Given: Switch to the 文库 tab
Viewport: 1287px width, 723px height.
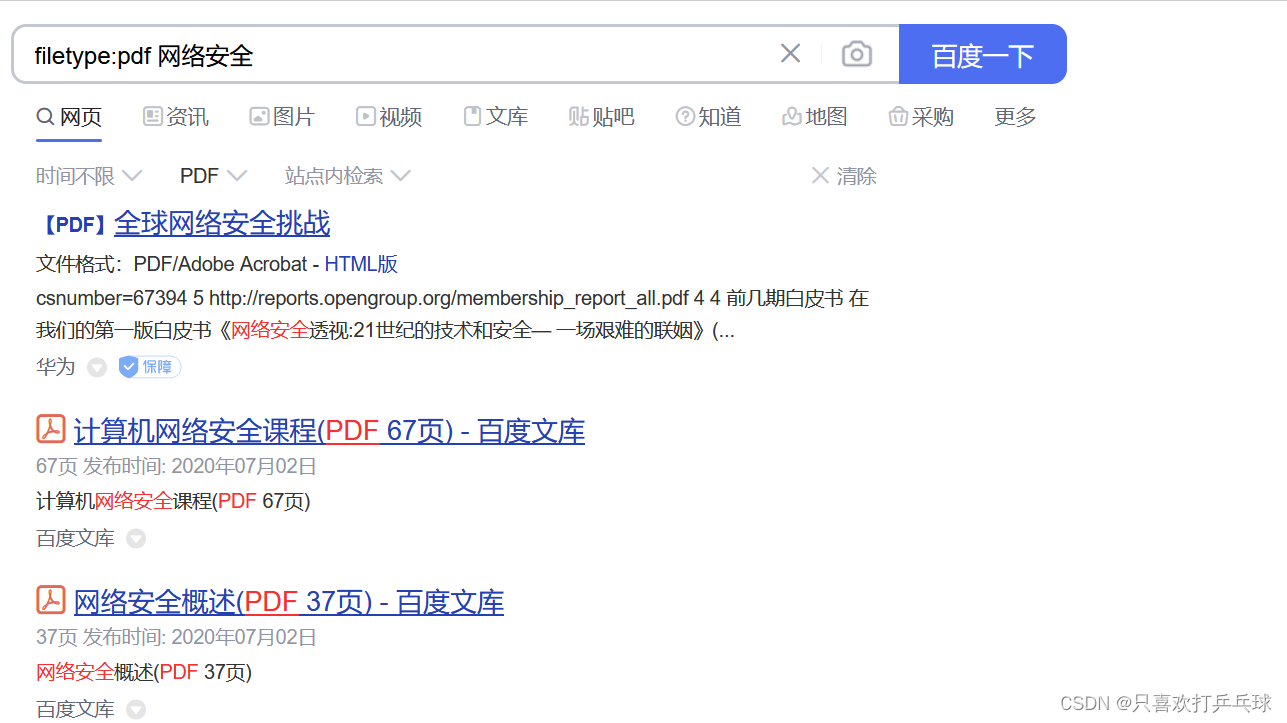Looking at the screenshot, I should coord(496,117).
